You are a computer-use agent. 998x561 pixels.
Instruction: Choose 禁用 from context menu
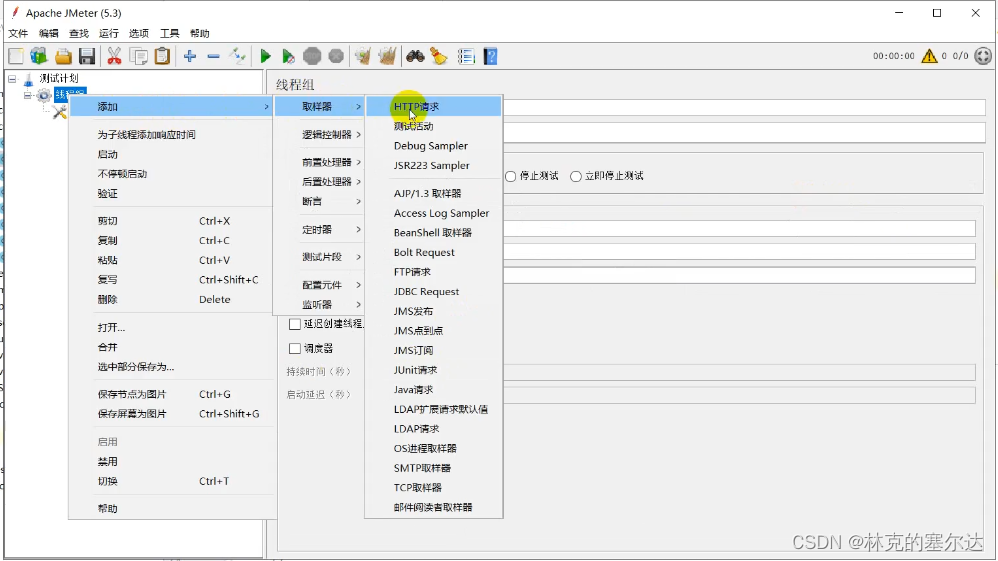[x=171, y=462]
